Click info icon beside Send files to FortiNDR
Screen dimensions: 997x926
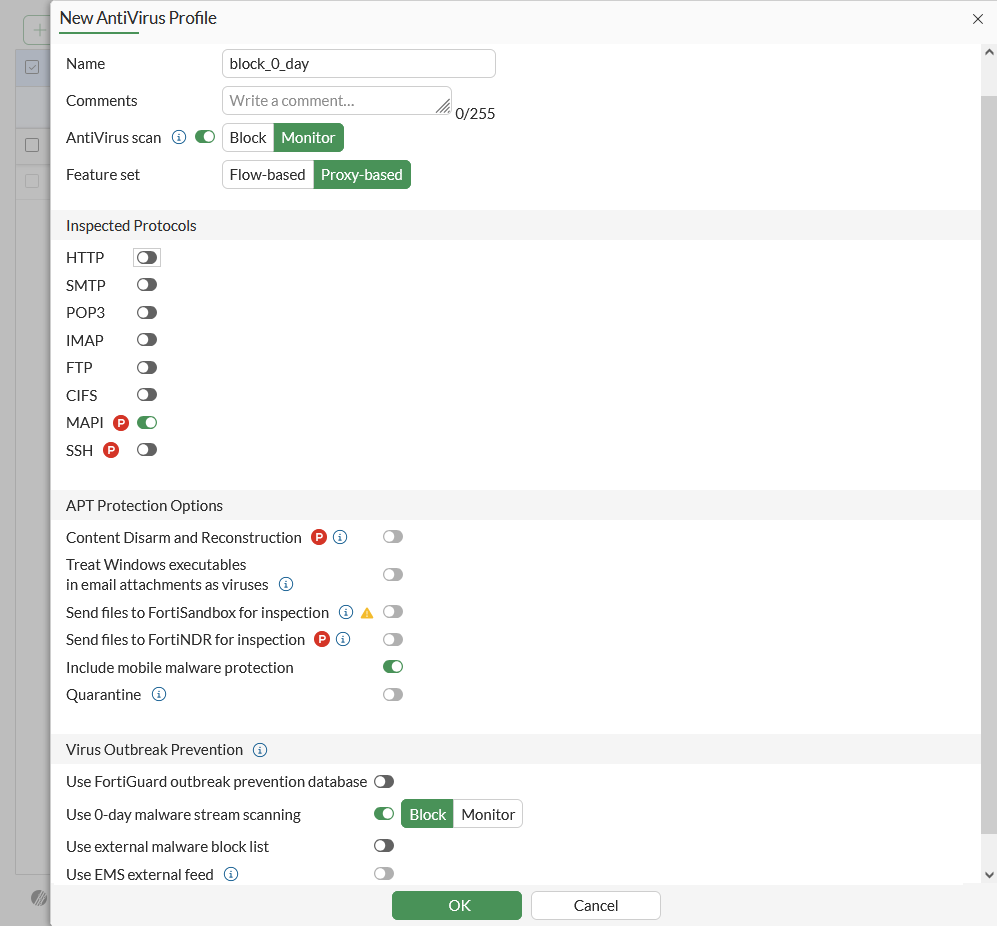[343, 639]
